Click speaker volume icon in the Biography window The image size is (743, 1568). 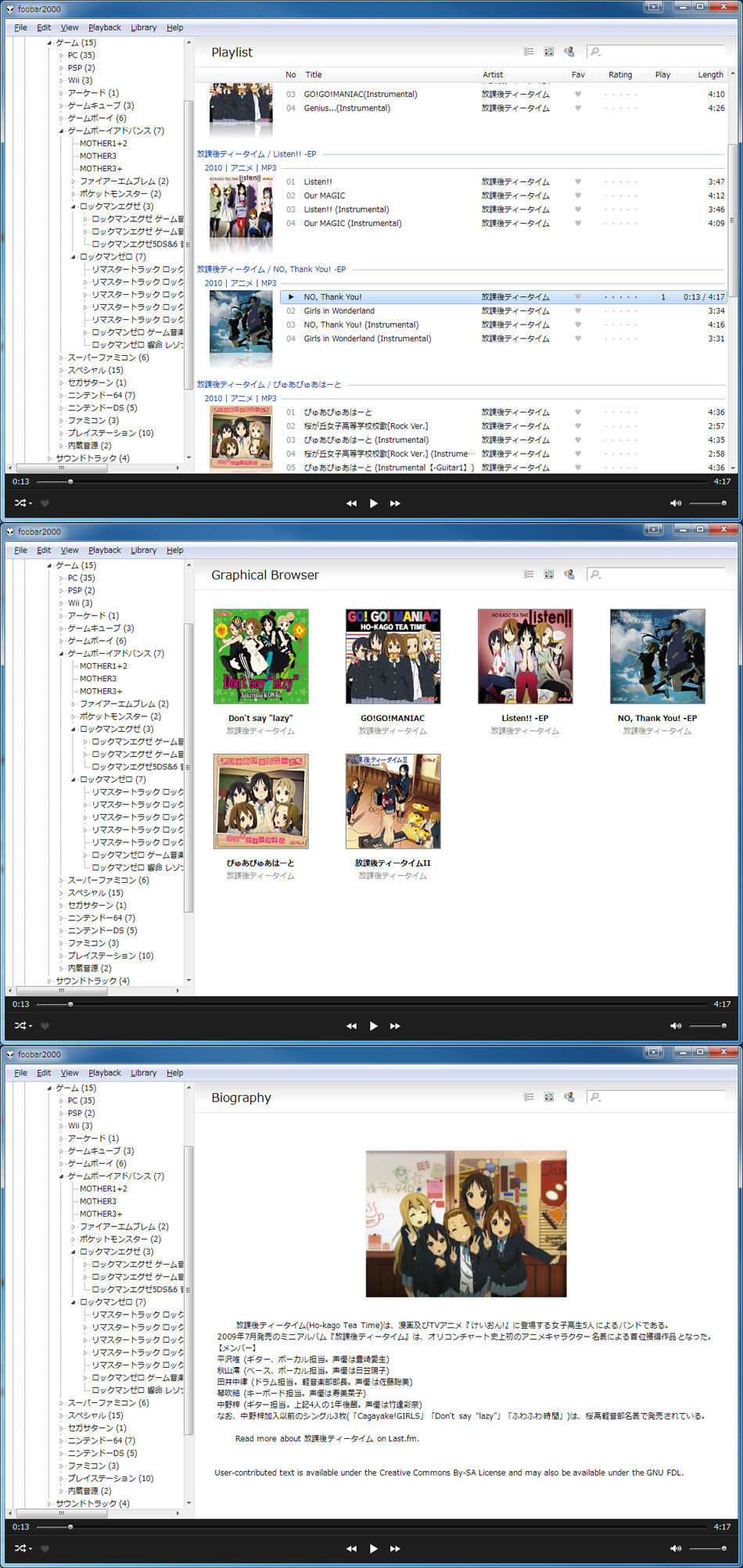click(x=676, y=1548)
